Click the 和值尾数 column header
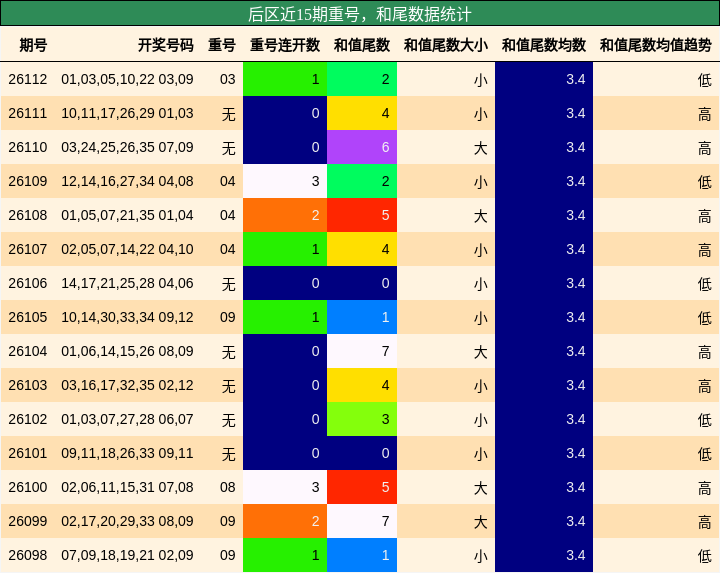 tap(362, 45)
